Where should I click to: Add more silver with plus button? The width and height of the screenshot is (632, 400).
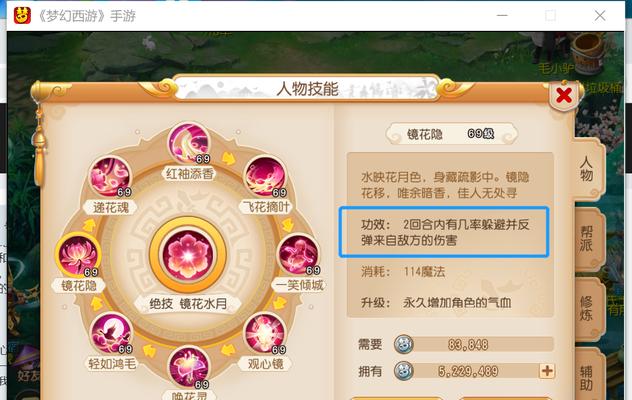pos(547,371)
